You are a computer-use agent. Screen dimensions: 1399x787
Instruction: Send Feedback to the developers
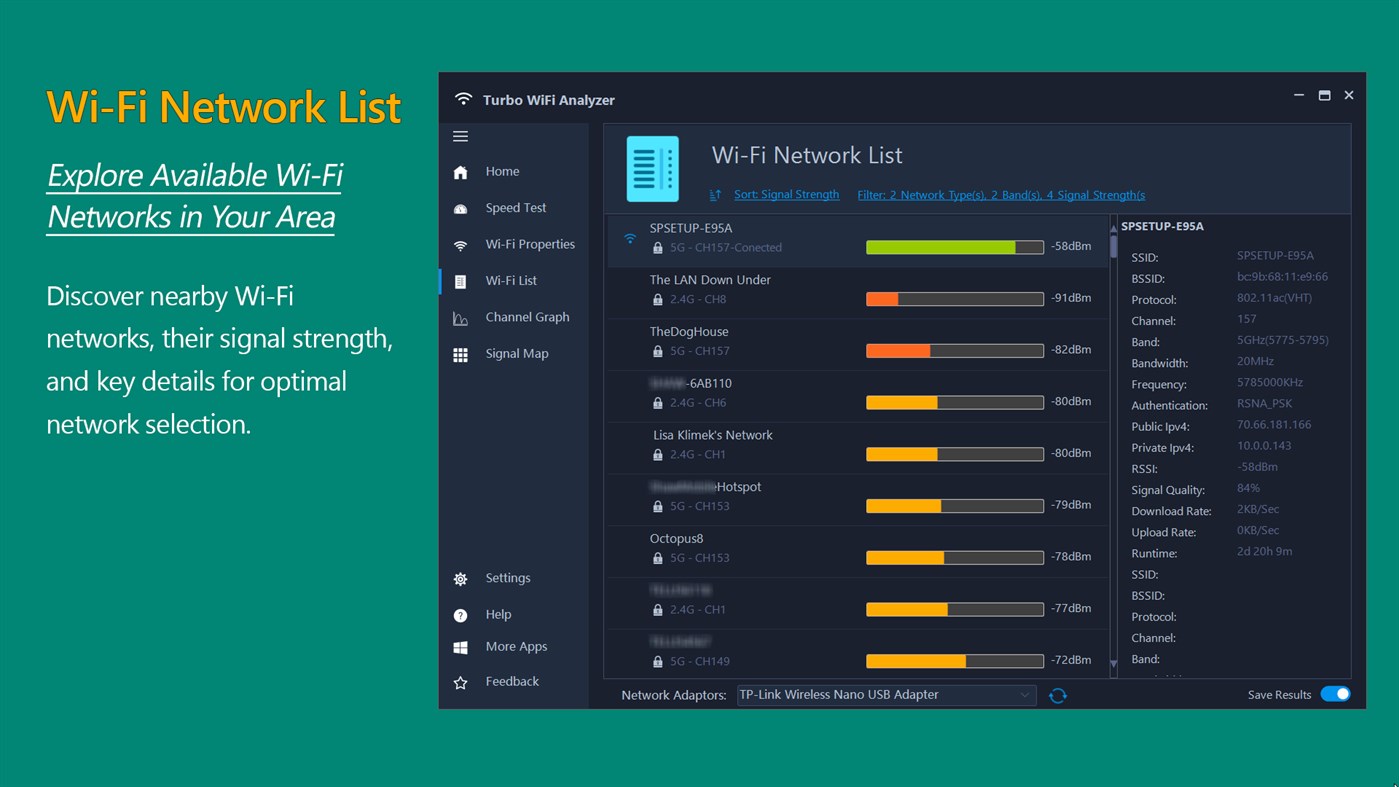tap(511, 681)
